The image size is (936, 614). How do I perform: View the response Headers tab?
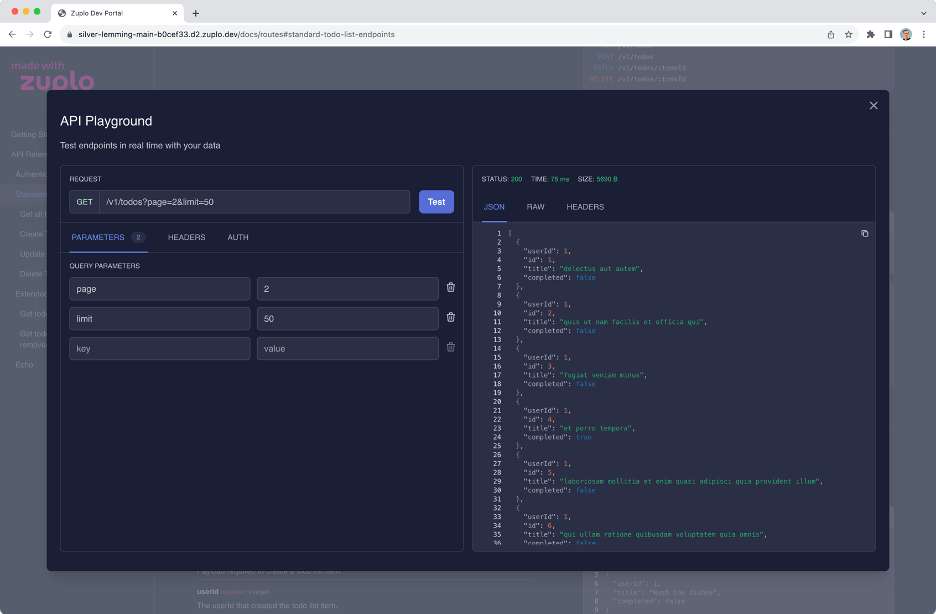pos(585,207)
